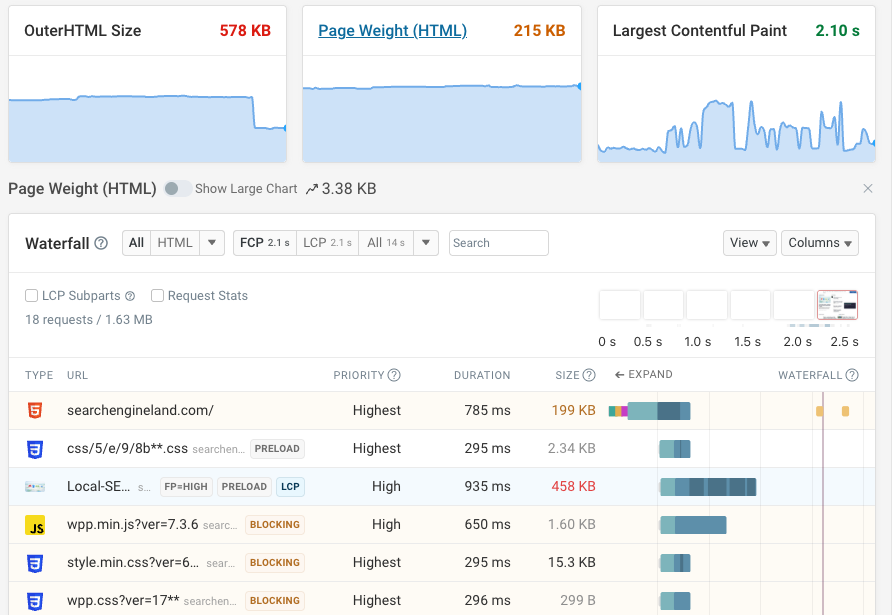The height and width of the screenshot is (615, 892).
Task: Click the EXPAND control in waterfall header
Action: click(643, 375)
